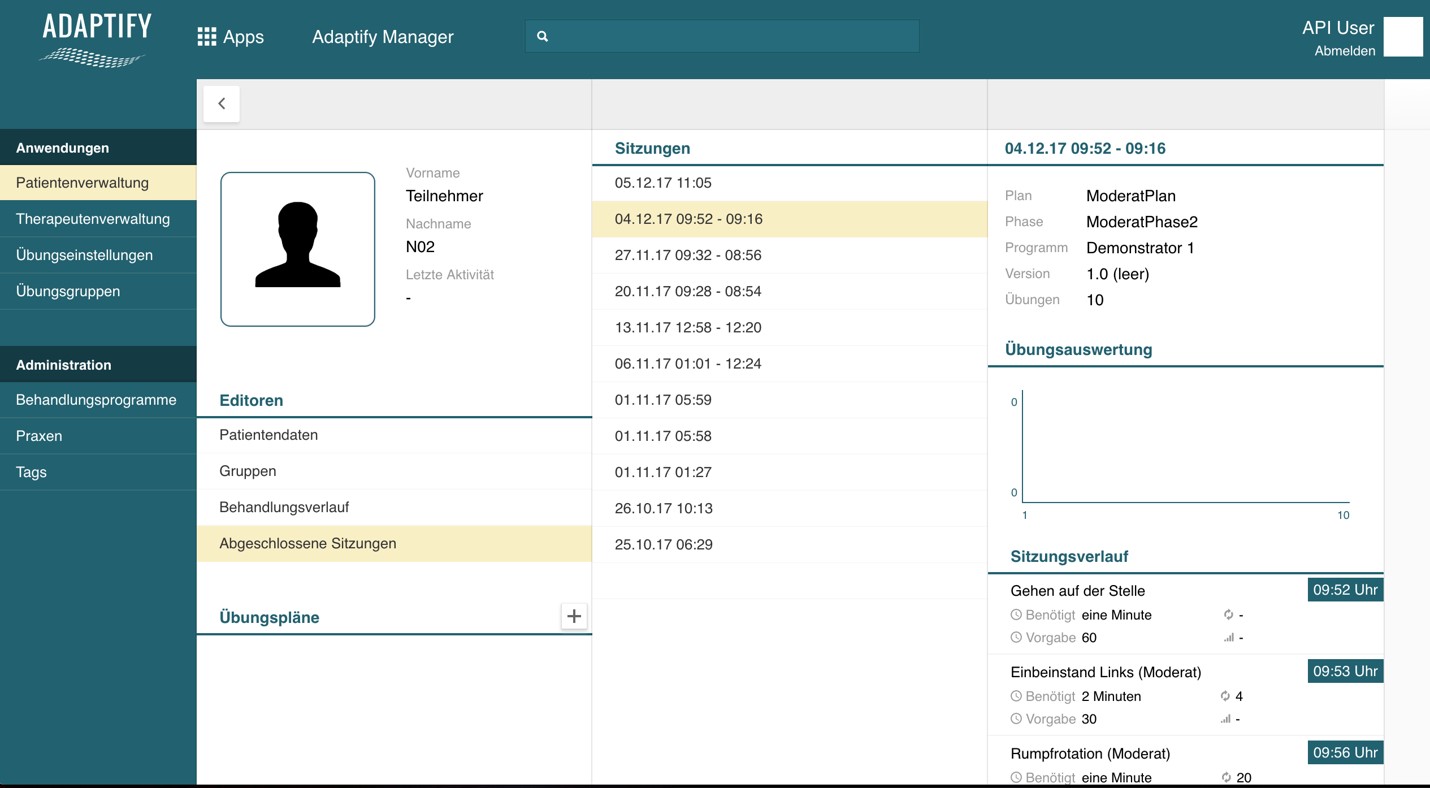This screenshot has height=788, width=1430.
Task: Click clock icon beside Gehen Benötigt
Action: tap(1016, 615)
